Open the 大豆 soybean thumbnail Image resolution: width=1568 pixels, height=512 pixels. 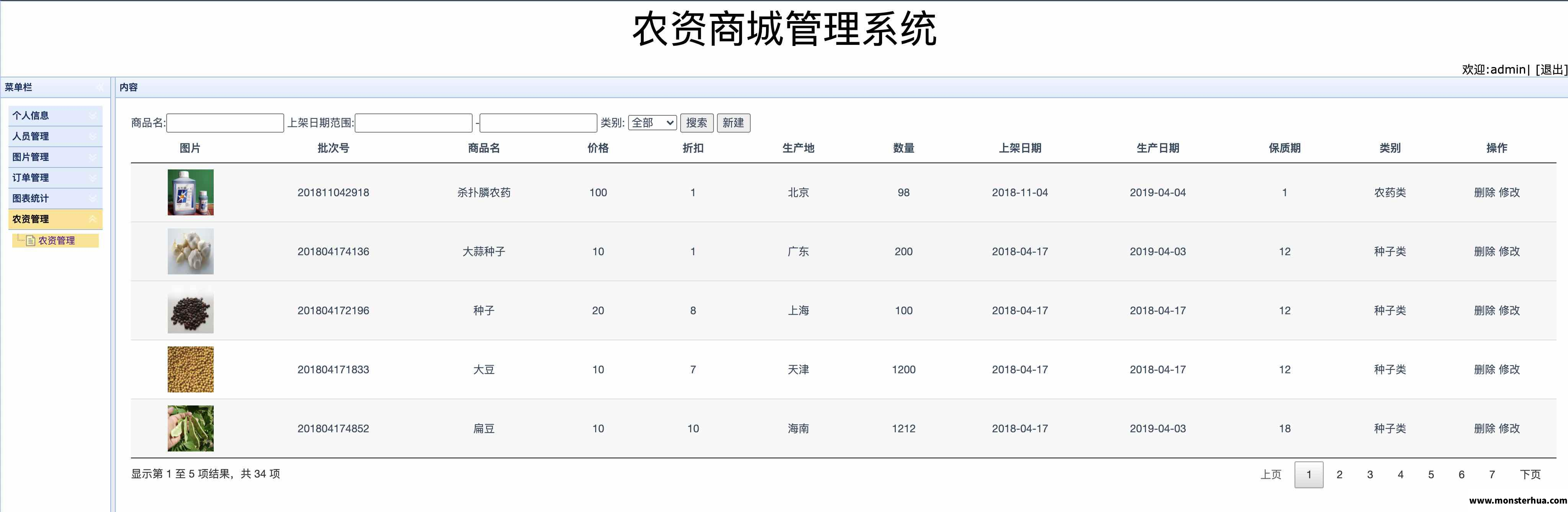pos(190,369)
